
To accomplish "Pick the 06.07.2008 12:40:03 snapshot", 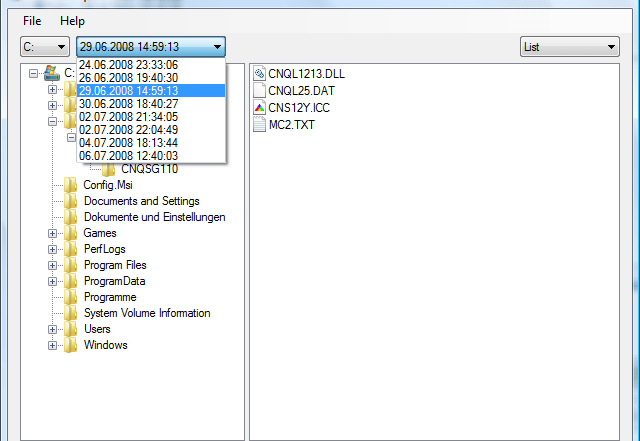I will point(128,156).
